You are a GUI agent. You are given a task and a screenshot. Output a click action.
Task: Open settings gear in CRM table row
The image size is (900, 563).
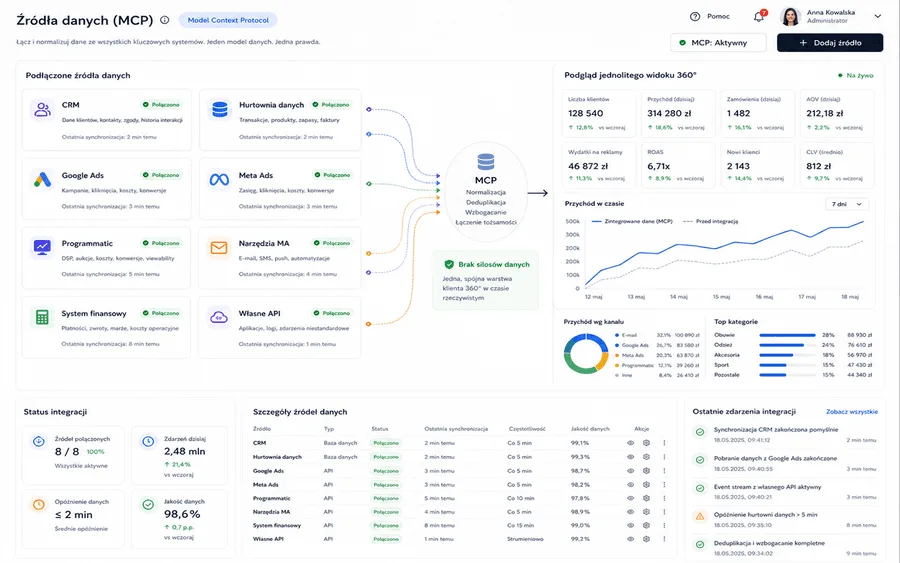click(x=646, y=443)
